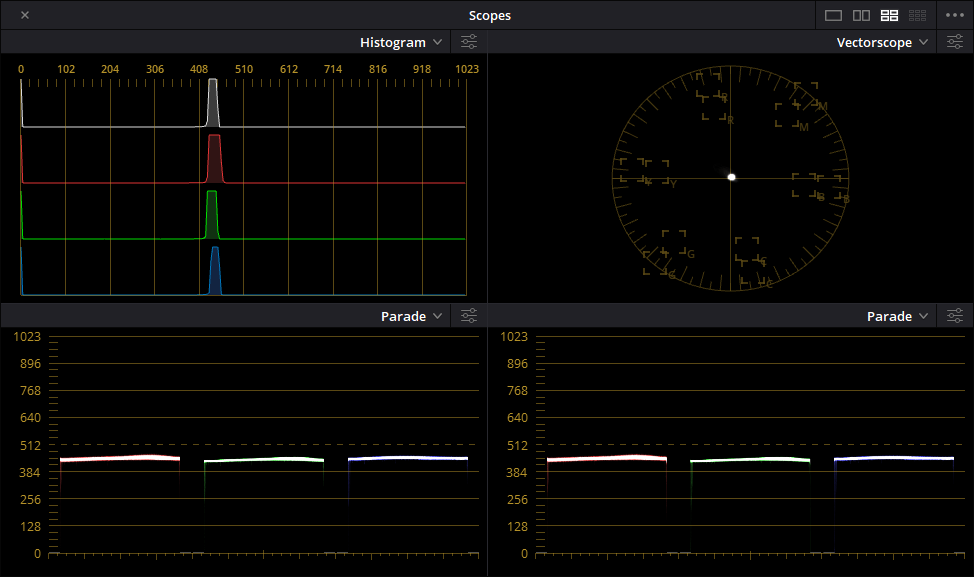
Task: Open bottom-right Parade scope type dropdown
Action: [897, 316]
